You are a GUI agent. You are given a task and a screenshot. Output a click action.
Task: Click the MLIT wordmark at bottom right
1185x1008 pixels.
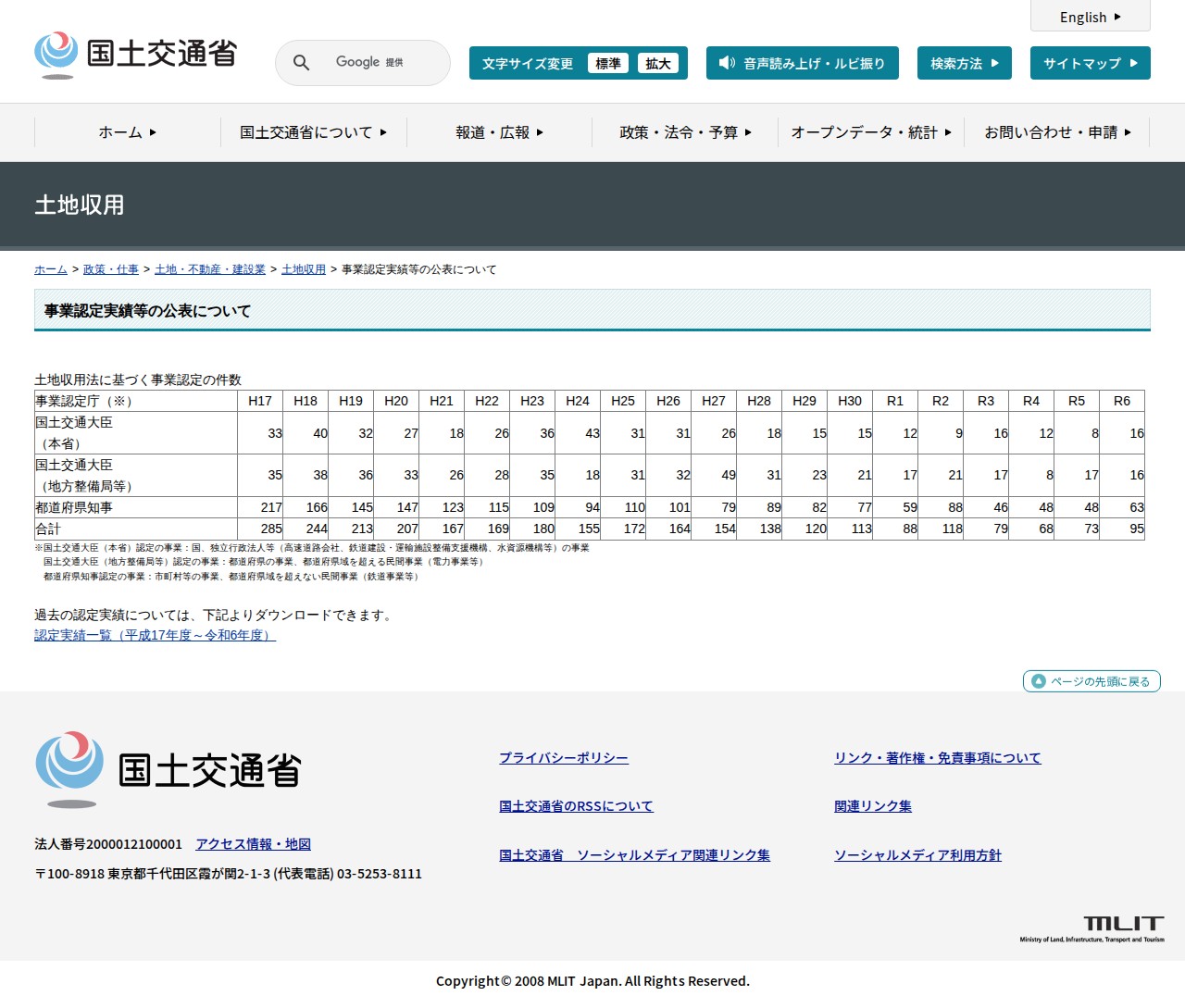[x=1123, y=924]
